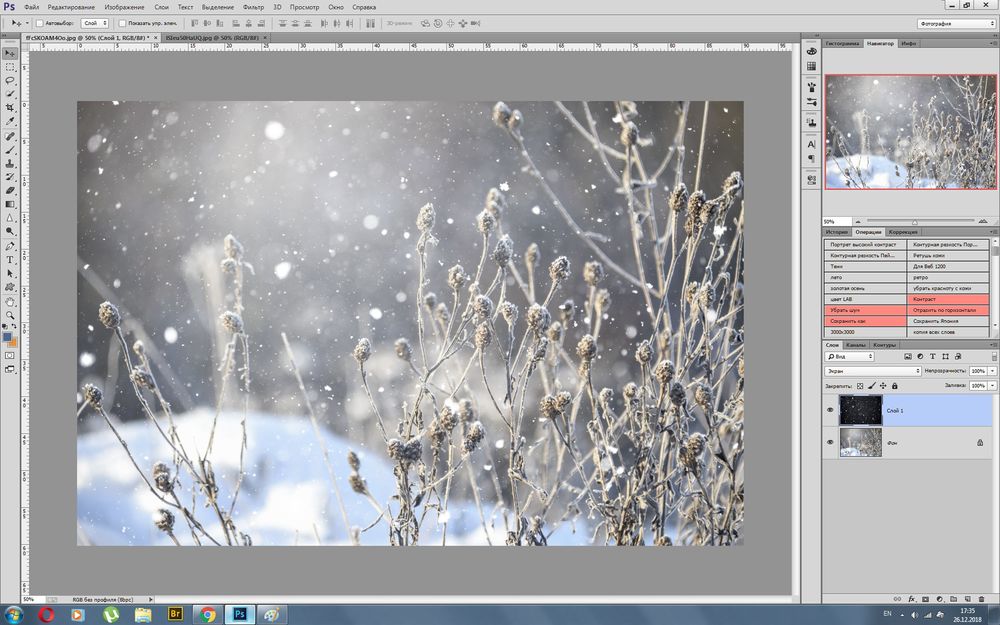
Task: Click the foreground color swatch
Action: [7, 337]
